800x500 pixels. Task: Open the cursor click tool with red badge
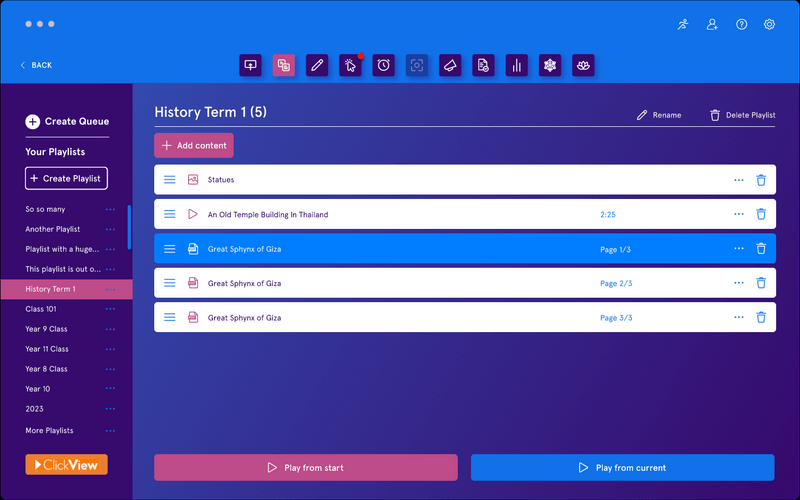[351, 65]
